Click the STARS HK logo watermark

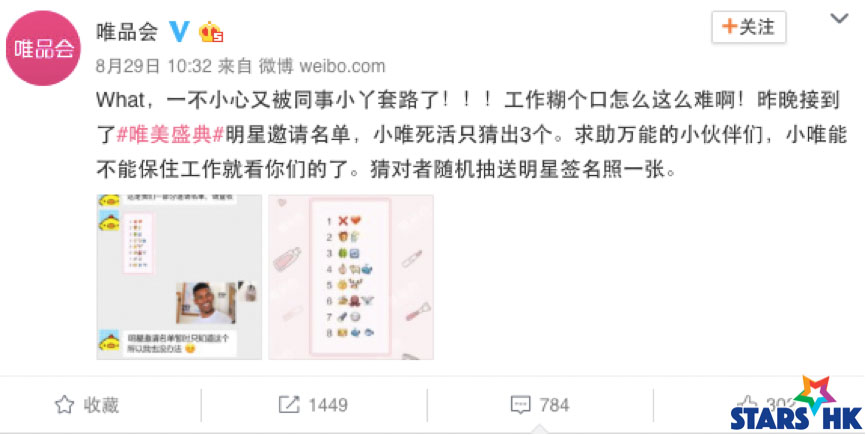[x=796, y=405]
